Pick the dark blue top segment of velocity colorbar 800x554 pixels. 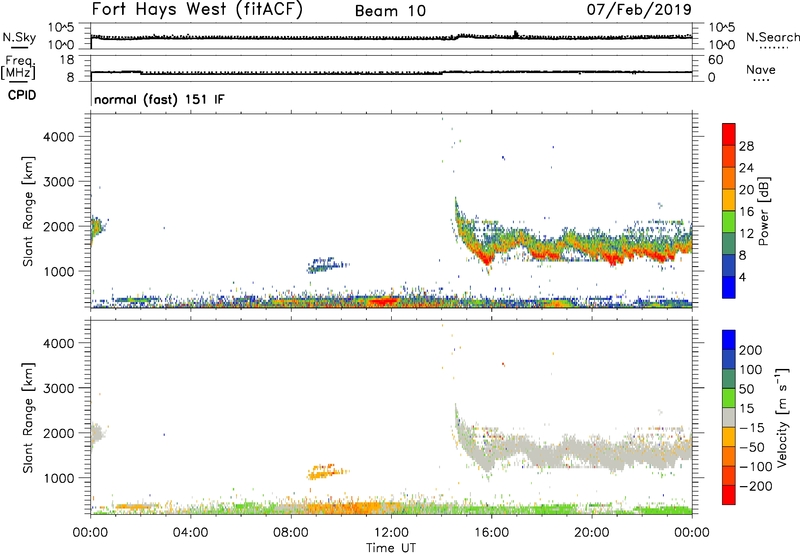[729, 340]
